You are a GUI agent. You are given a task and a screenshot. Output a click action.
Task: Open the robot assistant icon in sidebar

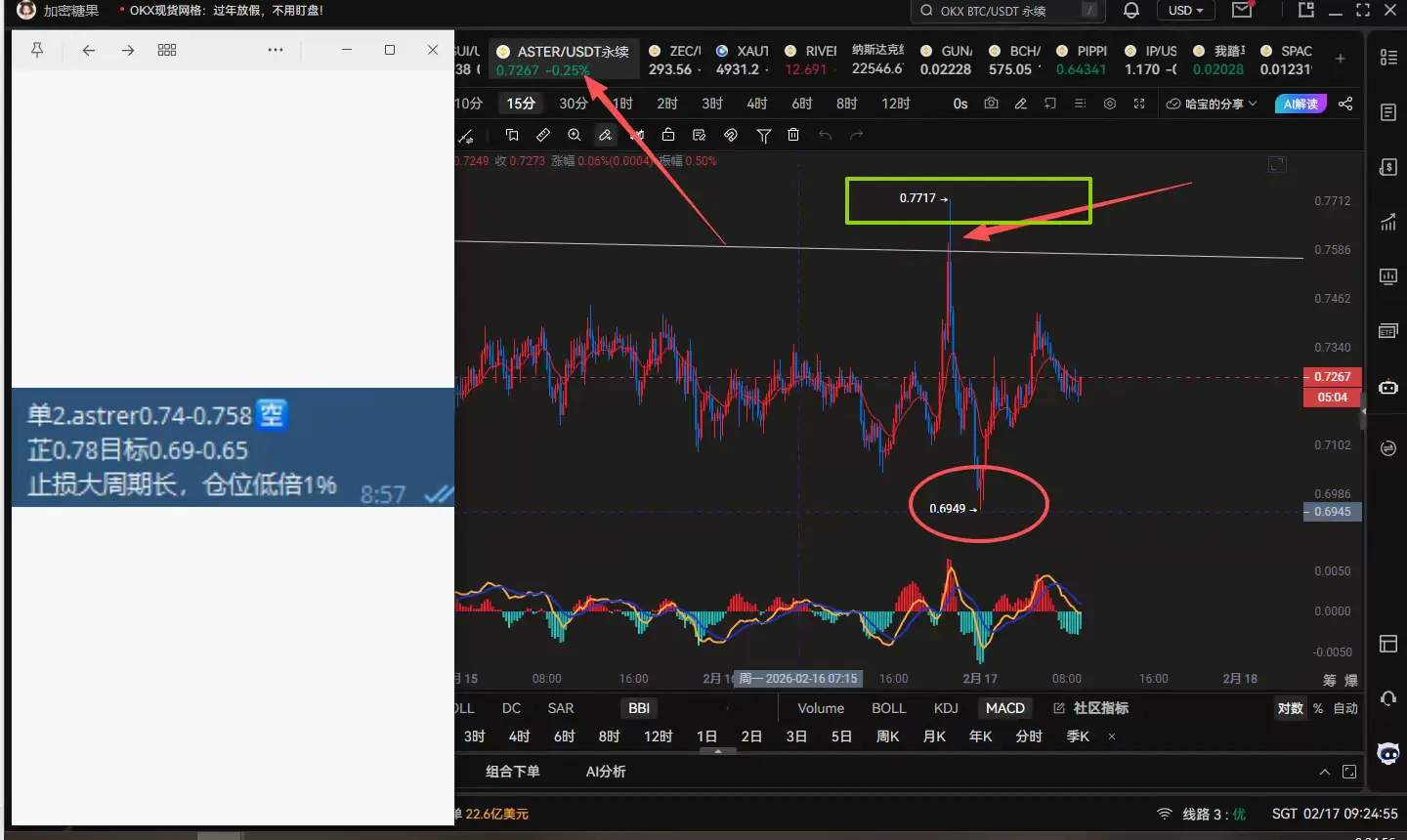coord(1388,753)
